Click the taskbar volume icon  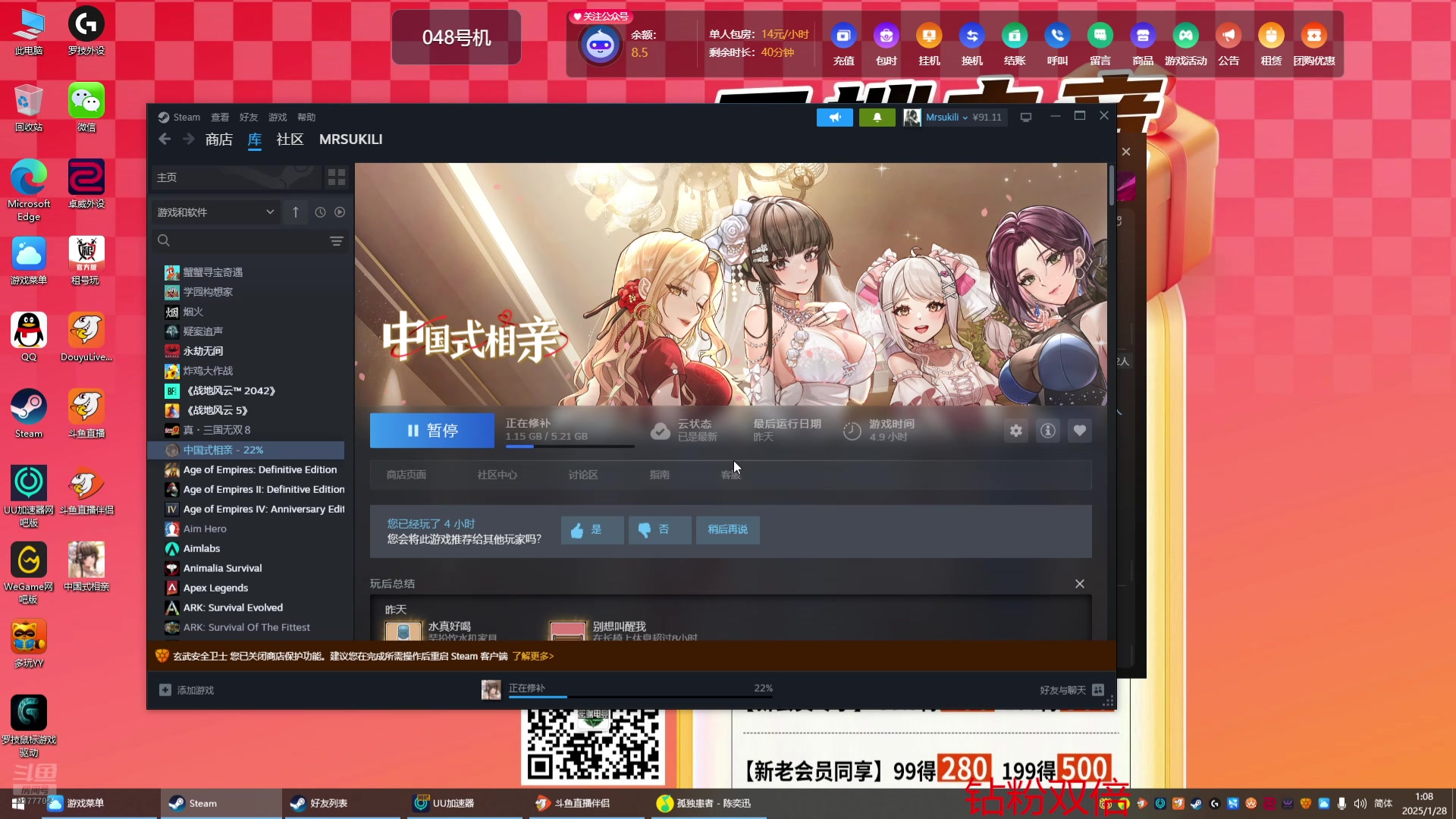tap(1360, 804)
